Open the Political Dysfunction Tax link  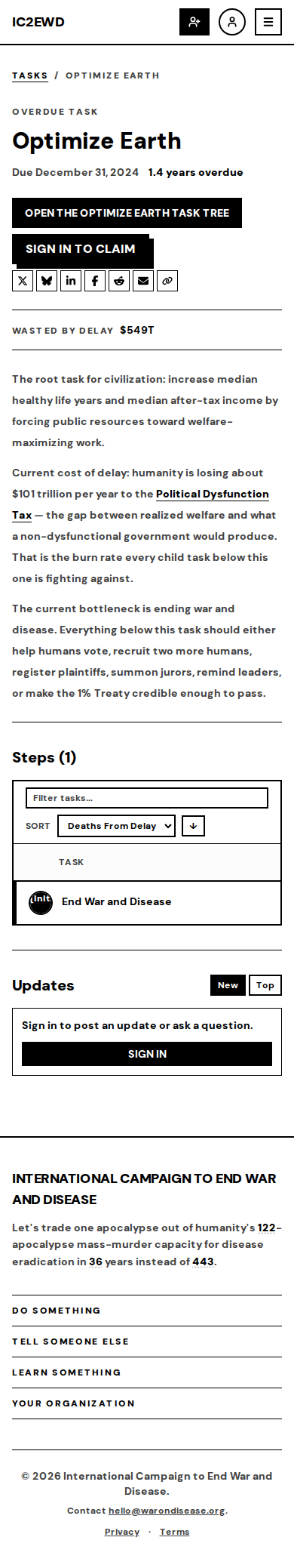pos(140,504)
